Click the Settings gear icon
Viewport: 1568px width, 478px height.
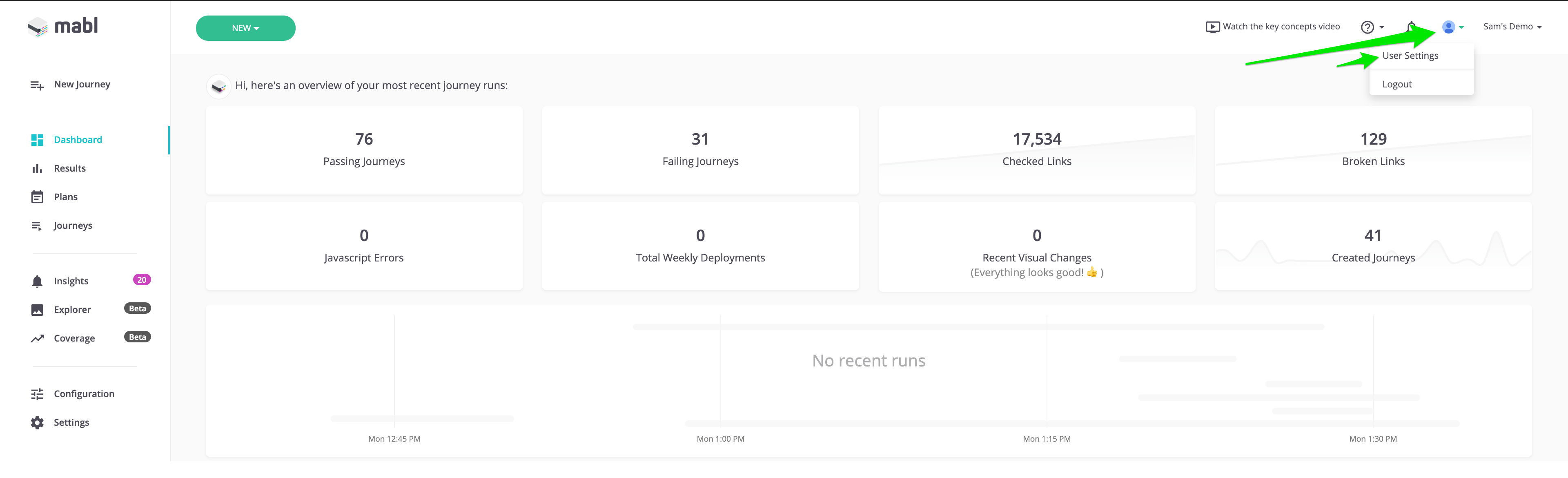click(x=37, y=422)
